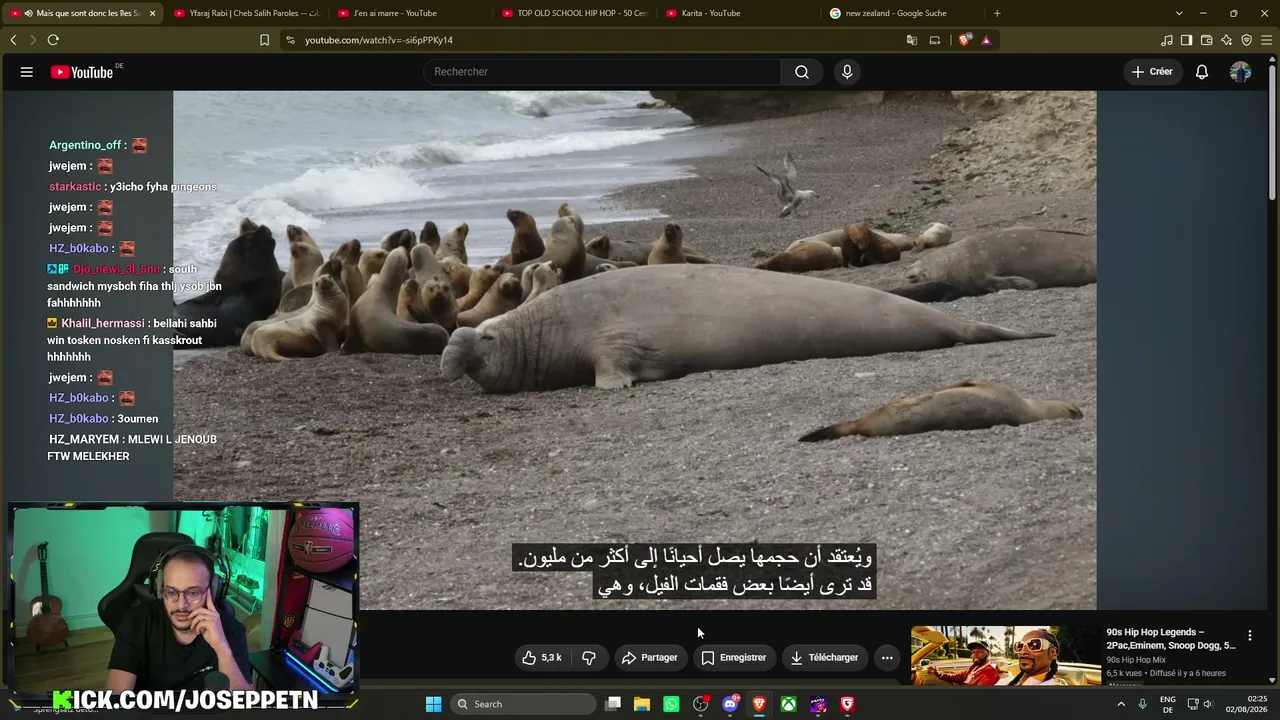Screen dimensions: 1280x720
Task: Dislike the video
Action: pos(589,658)
